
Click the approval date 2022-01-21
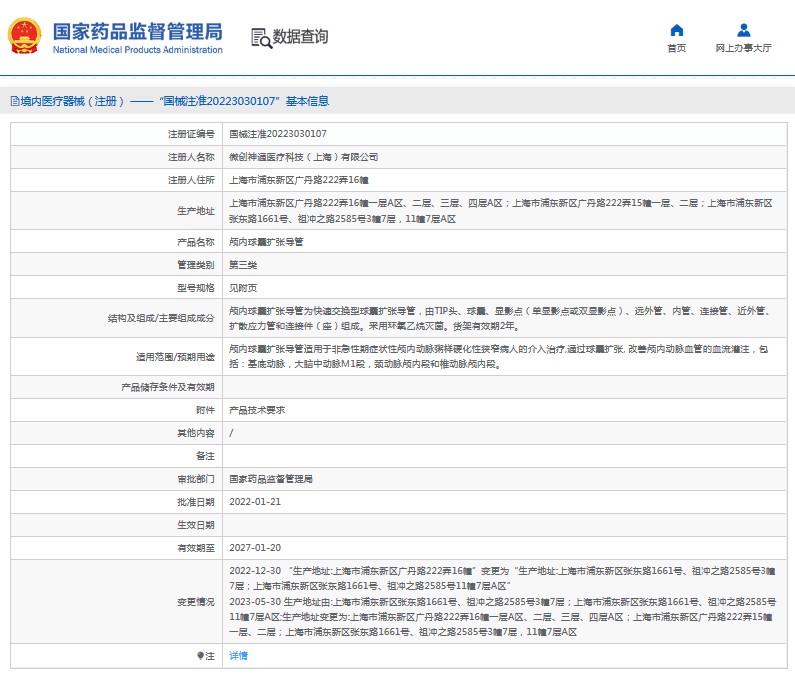tap(255, 502)
